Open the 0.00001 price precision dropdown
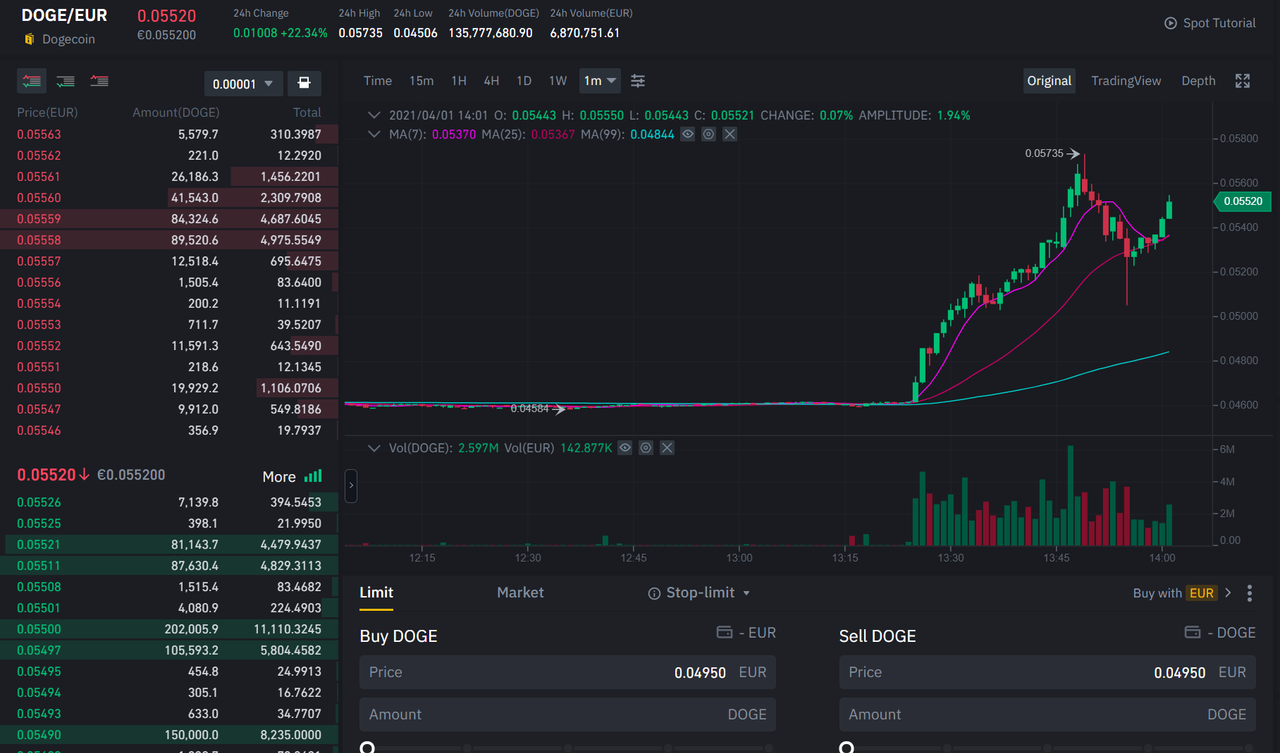The image size is (1280, 753). click(244, 84)
